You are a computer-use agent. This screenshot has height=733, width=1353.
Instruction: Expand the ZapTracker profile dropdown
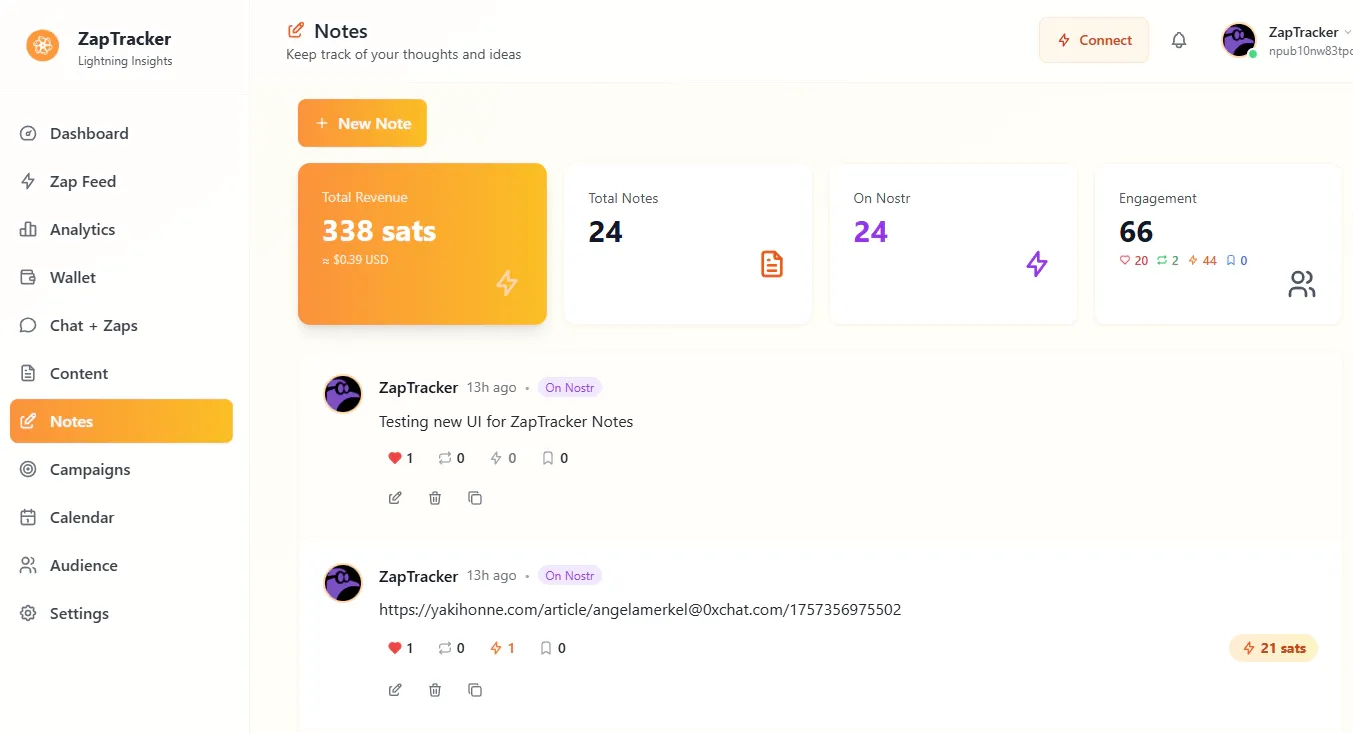[1347, 32]
